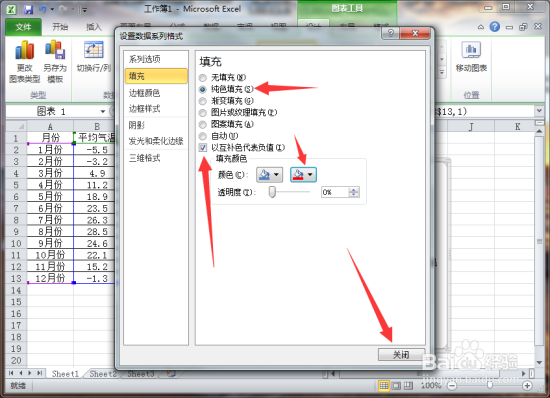Click cell B9 value 28.5
Screen dimensions: 550x398
pos(94,231)
